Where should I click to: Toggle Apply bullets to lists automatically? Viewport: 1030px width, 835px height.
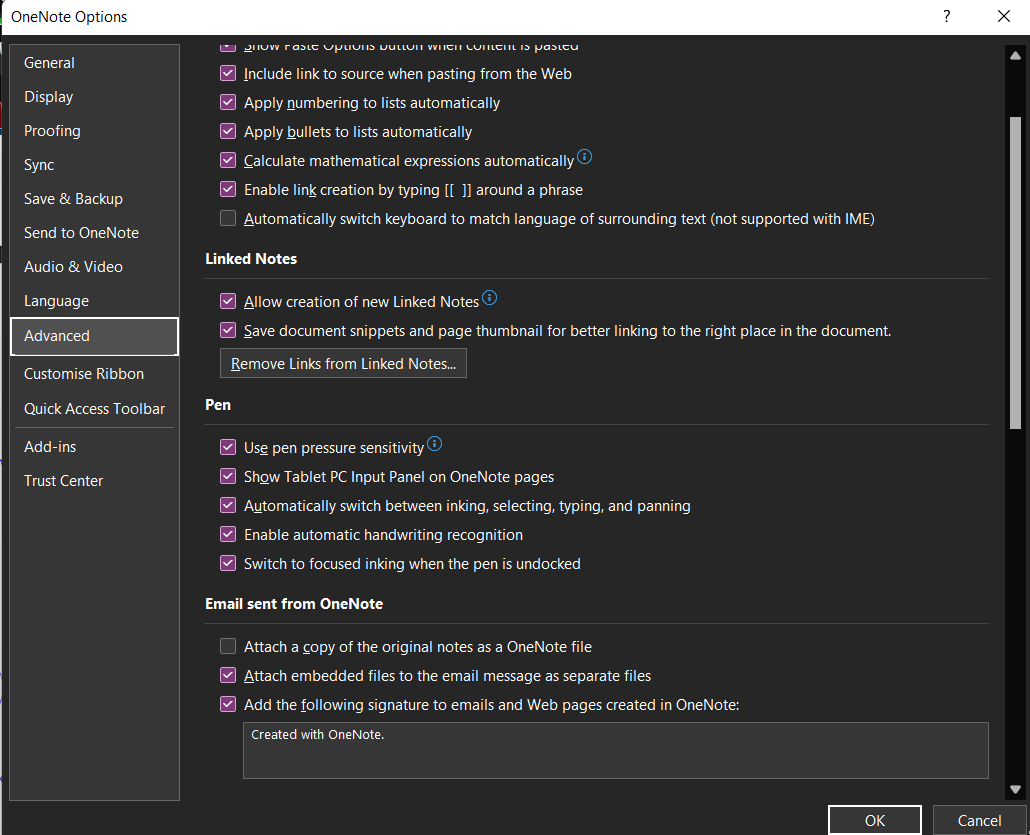point(228,131)
